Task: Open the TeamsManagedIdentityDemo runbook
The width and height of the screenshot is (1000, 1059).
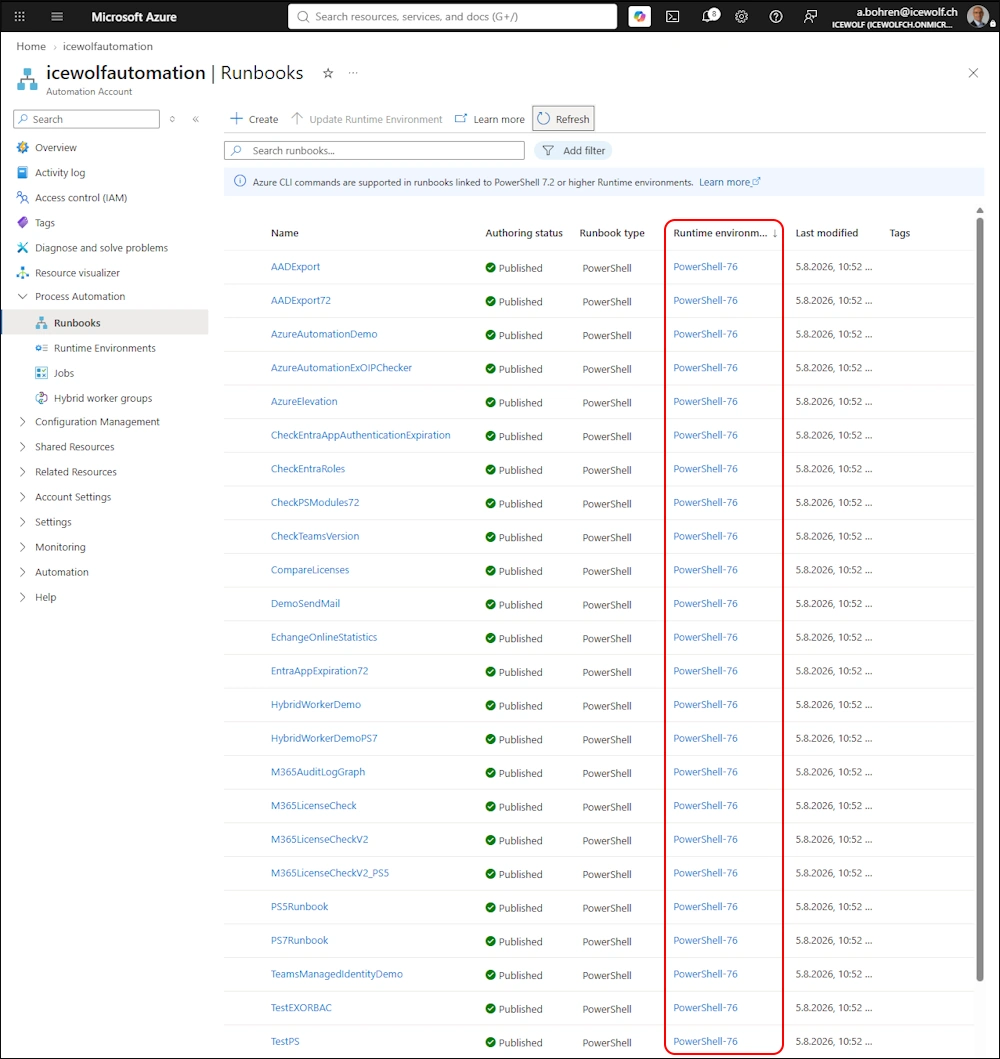Action: tap(336, 974)
